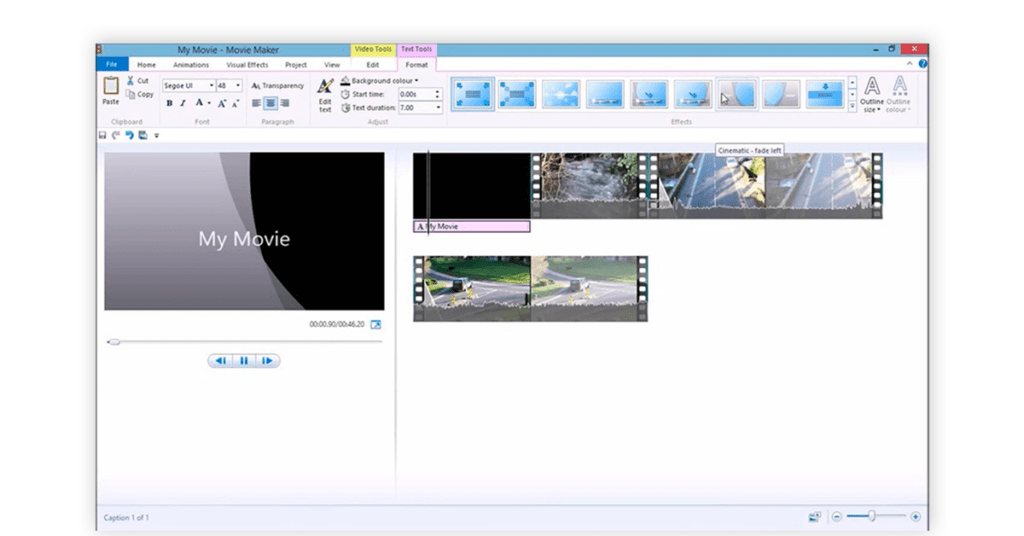Enable center text alignment
The image size is (1024, 536).
(270, 103)
